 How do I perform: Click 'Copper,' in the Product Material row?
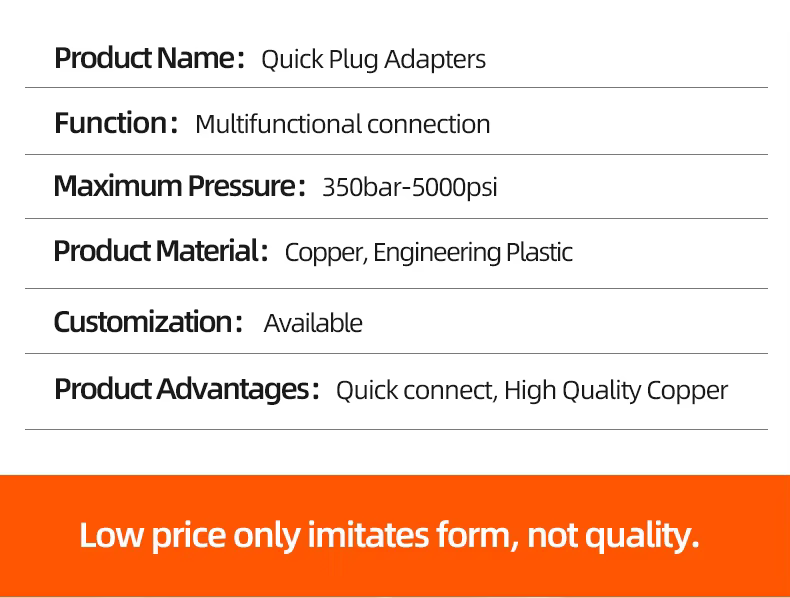pos(326,253)
